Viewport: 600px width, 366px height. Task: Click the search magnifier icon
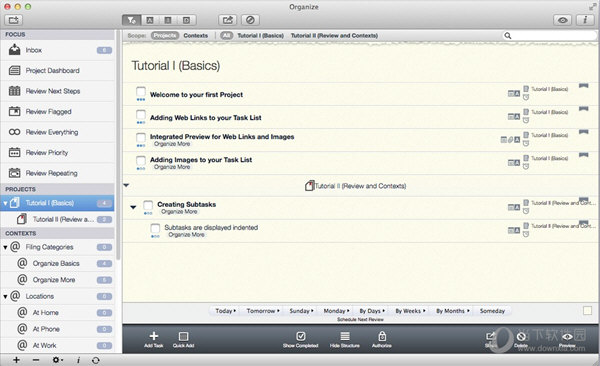point(508,36)
